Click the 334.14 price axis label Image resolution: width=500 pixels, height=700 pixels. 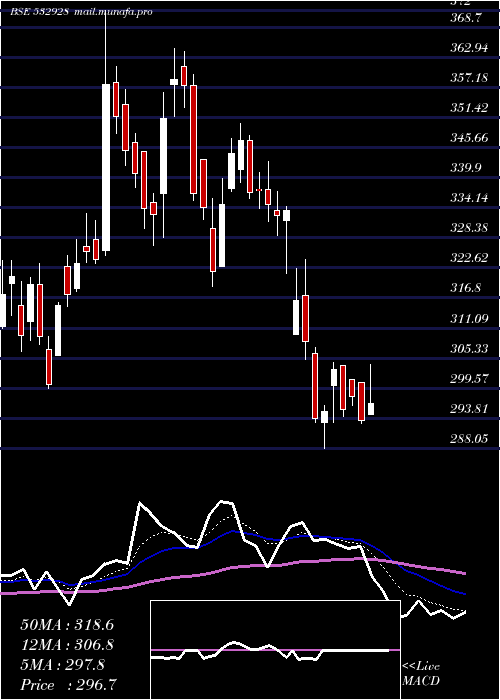[470, 198]
